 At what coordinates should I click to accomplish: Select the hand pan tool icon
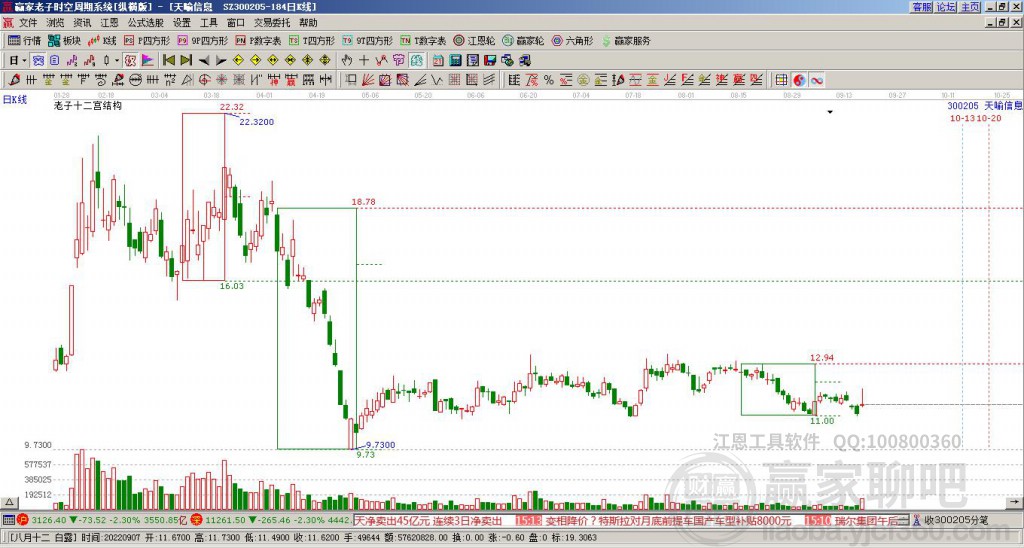coord(347,60)
